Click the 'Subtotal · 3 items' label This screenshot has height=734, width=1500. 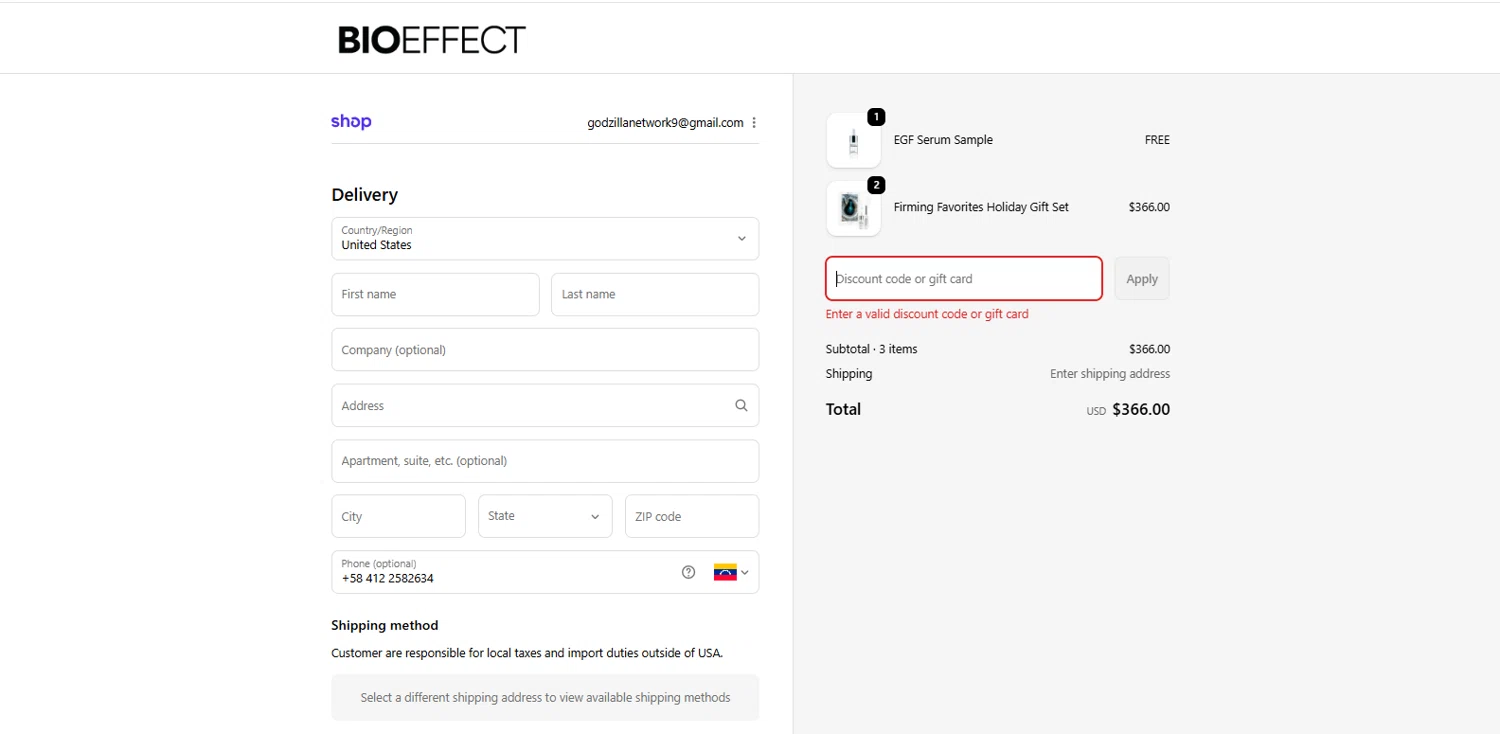(871, 349)
